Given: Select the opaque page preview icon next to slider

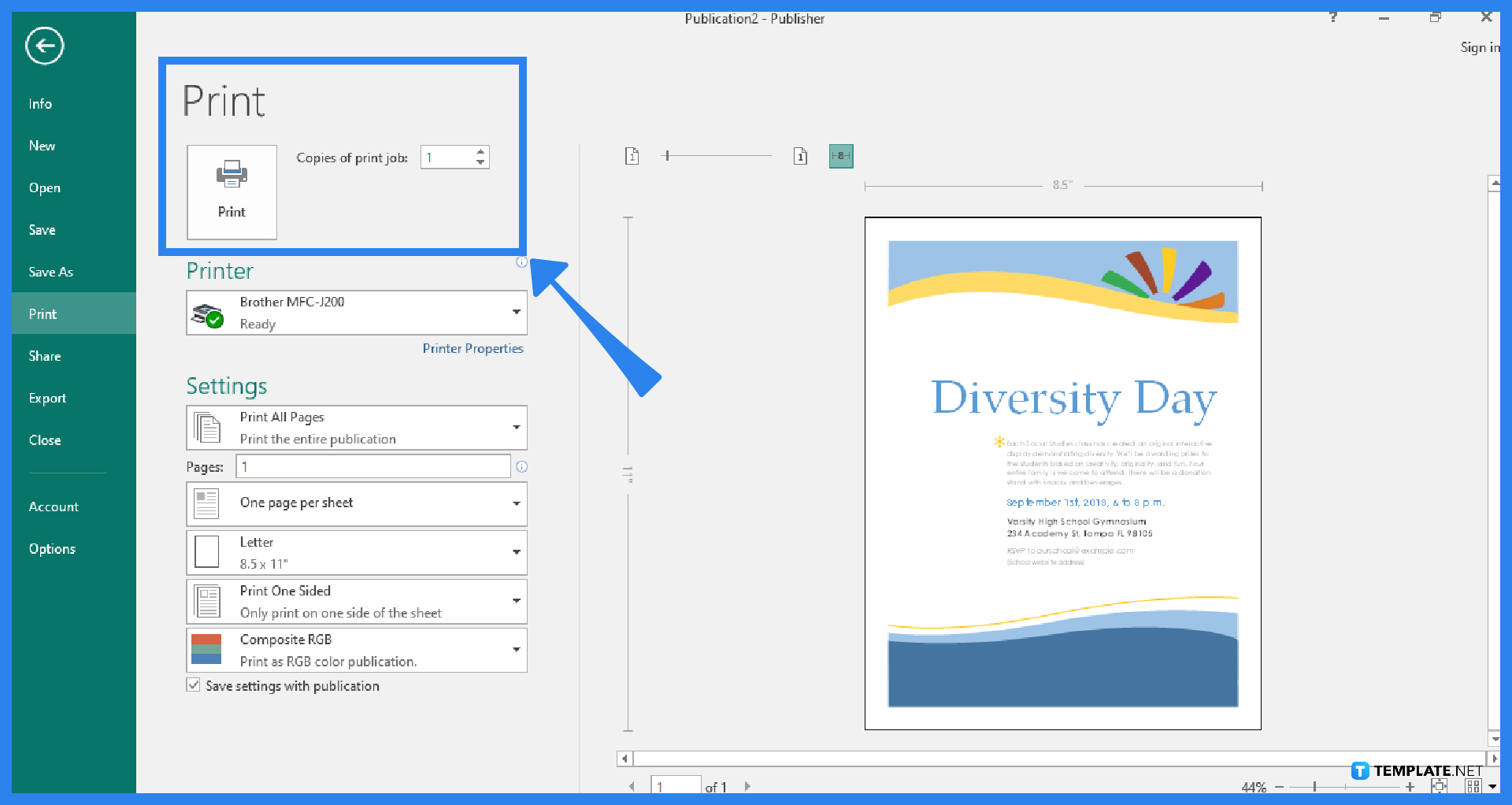Looking at the screenshot, I should coord(801,156).
